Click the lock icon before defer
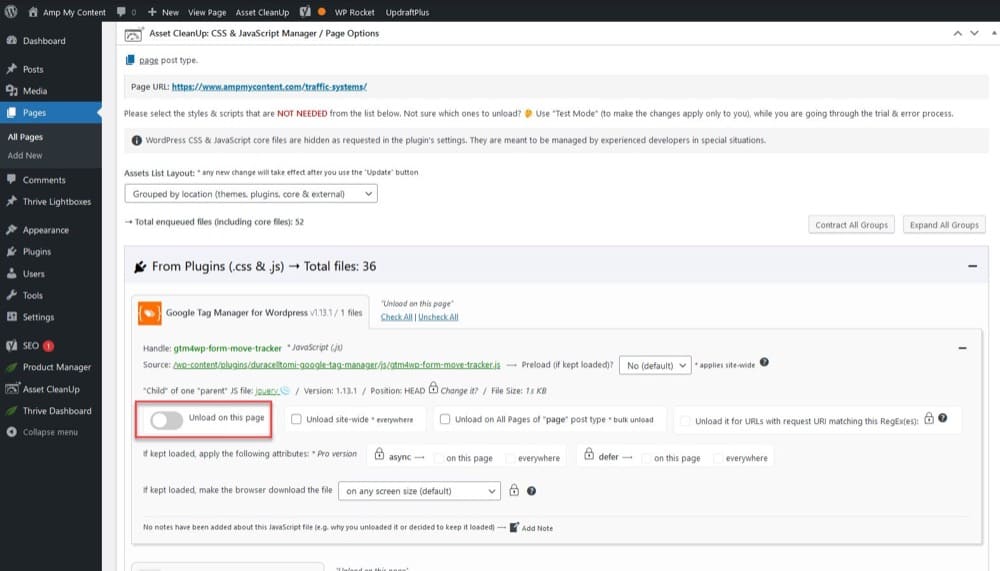1000x571 pixels. (x=589, y=454)
